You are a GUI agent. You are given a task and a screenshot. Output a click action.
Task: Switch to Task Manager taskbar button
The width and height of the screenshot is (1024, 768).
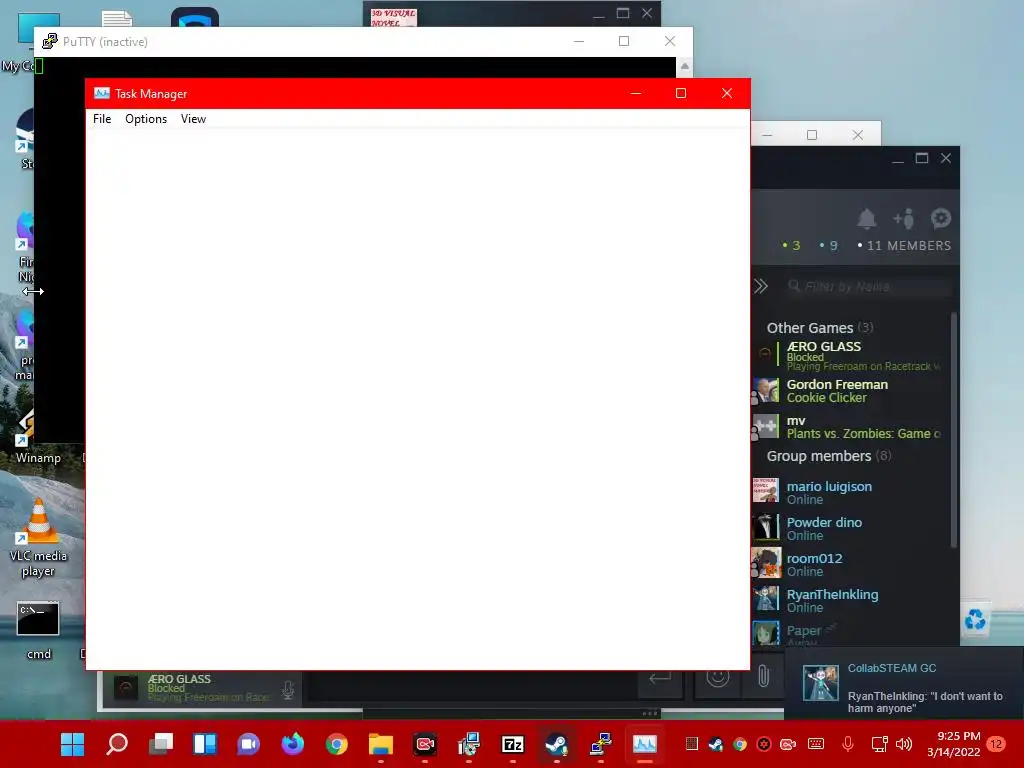pyautogui.click(x=645, y=744)
